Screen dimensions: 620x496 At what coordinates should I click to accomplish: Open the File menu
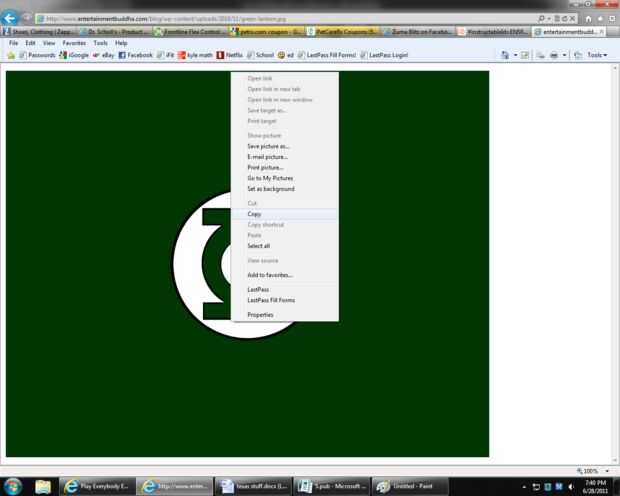point(13,43)
